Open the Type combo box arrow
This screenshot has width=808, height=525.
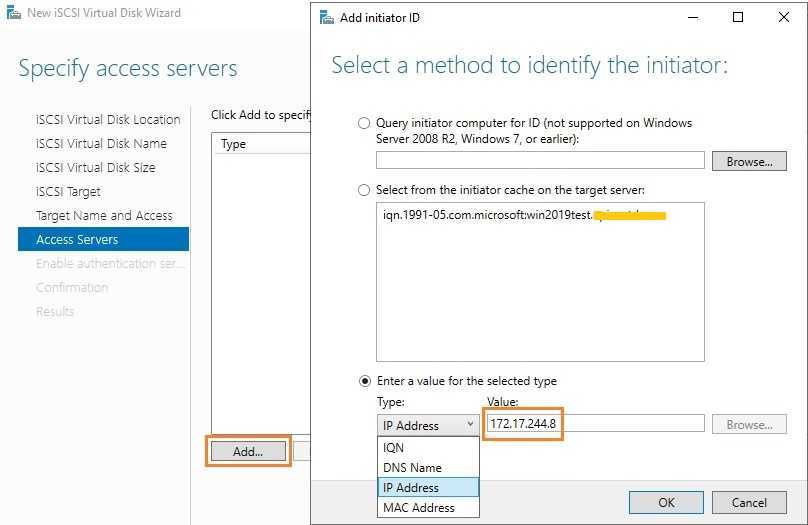[470, 425]
